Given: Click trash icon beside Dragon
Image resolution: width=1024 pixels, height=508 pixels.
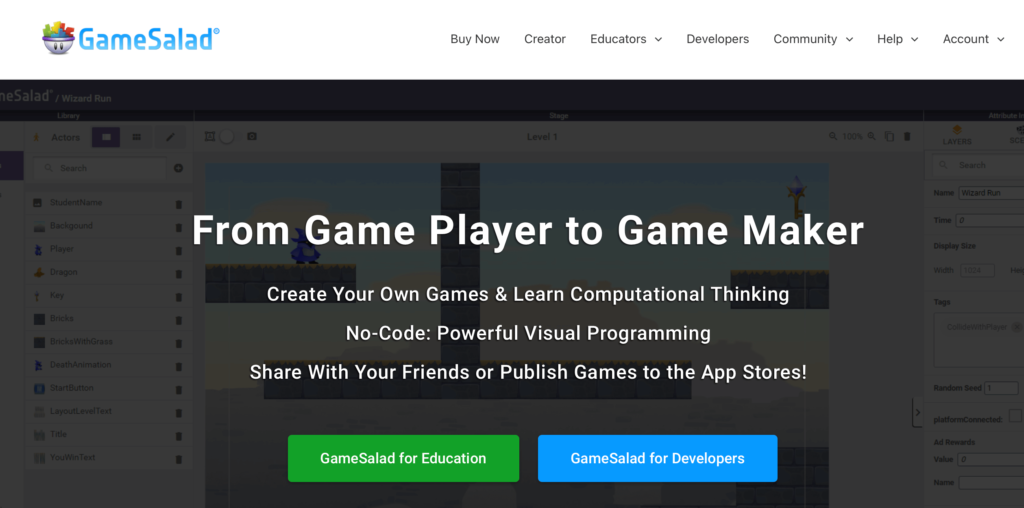Looking at the screenshot, I should pos(178,274).
